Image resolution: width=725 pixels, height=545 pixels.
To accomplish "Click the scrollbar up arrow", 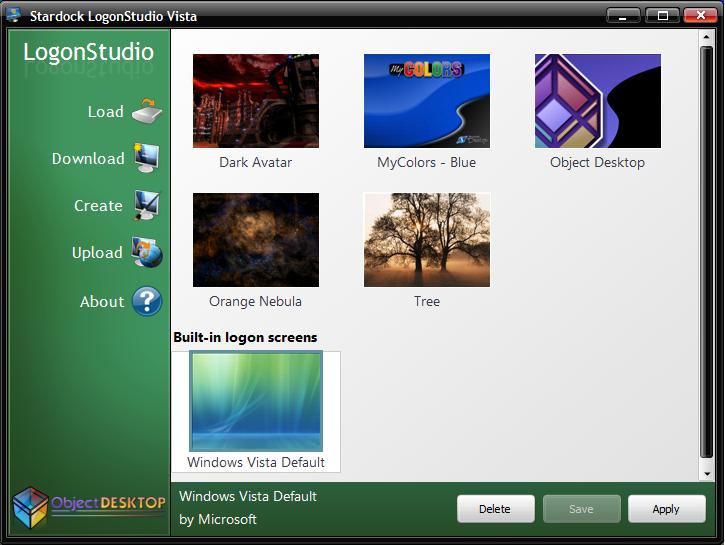I will [x=707, y=36].
